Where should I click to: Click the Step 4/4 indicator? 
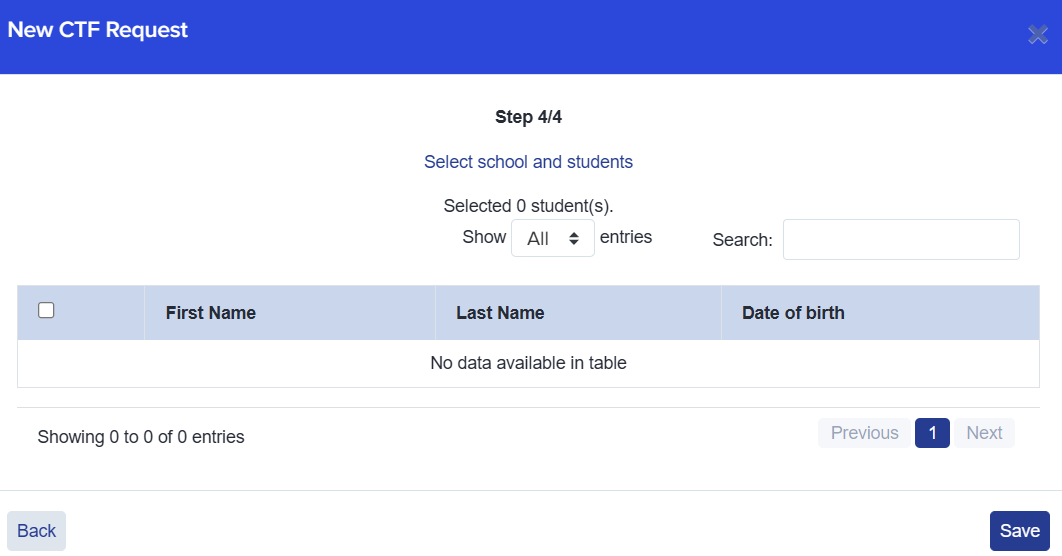[528, 117]
